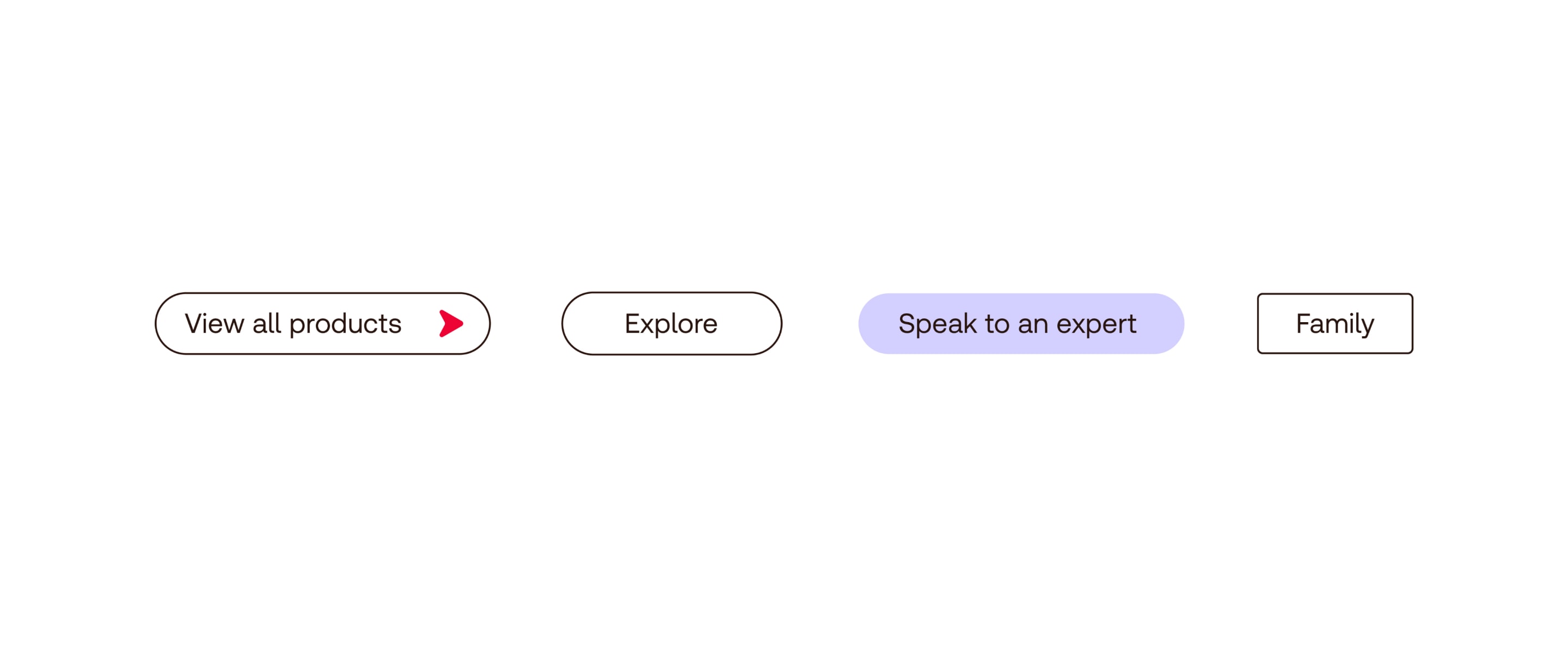Open all products via the outlined pill button
Image resolution: width=1568 pixels, height=647 pixels.
[322, 323]
